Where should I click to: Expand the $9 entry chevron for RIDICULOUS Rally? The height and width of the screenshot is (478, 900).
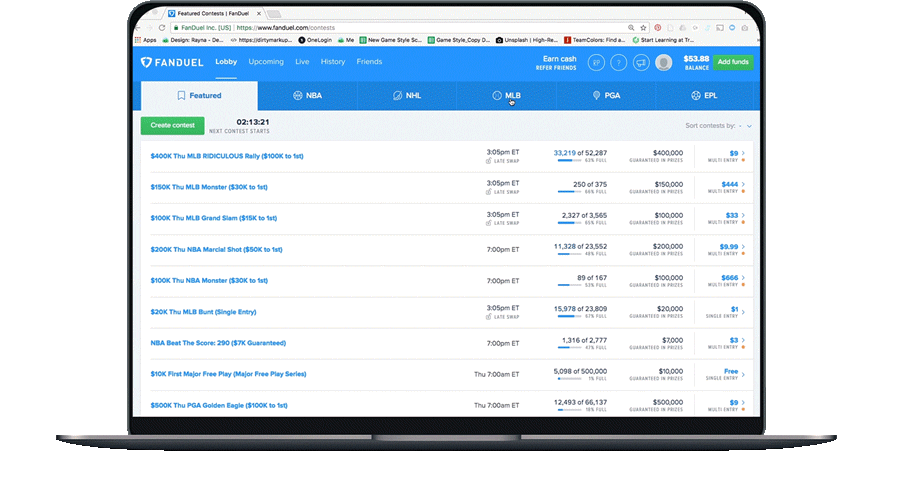tap(743, 153)
